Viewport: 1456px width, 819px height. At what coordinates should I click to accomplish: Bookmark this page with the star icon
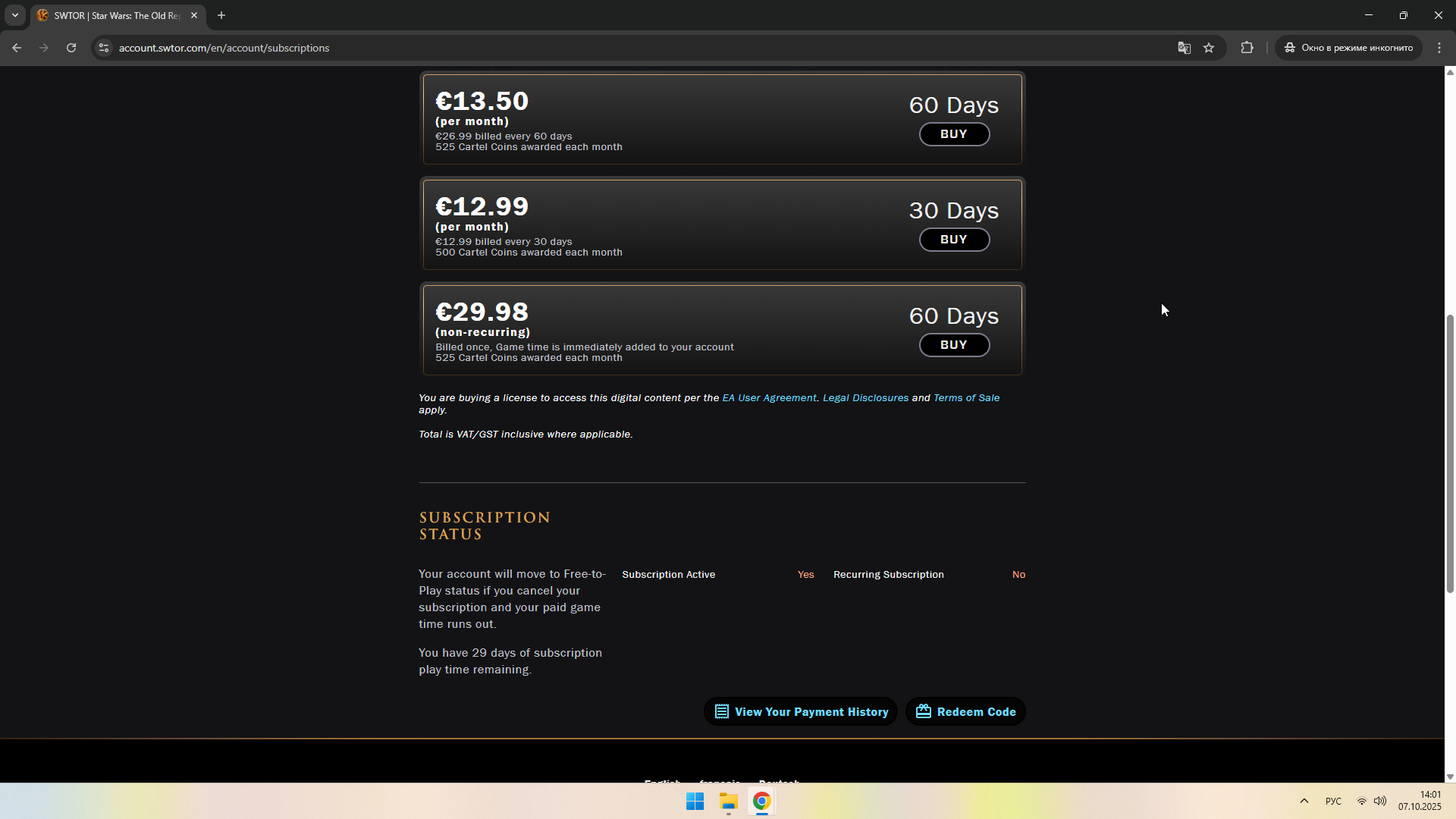1209,48
